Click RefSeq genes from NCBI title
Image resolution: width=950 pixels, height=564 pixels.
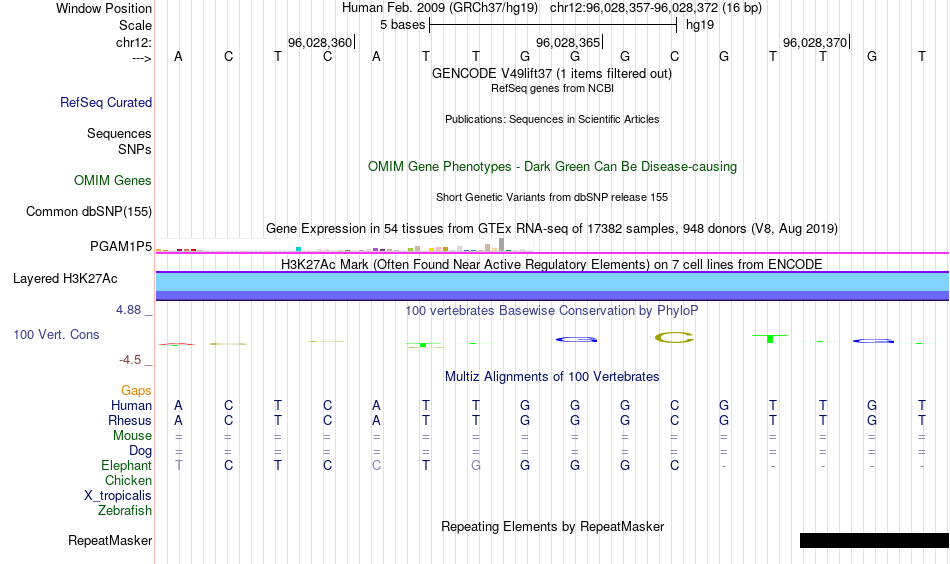[x=552, y=88]
